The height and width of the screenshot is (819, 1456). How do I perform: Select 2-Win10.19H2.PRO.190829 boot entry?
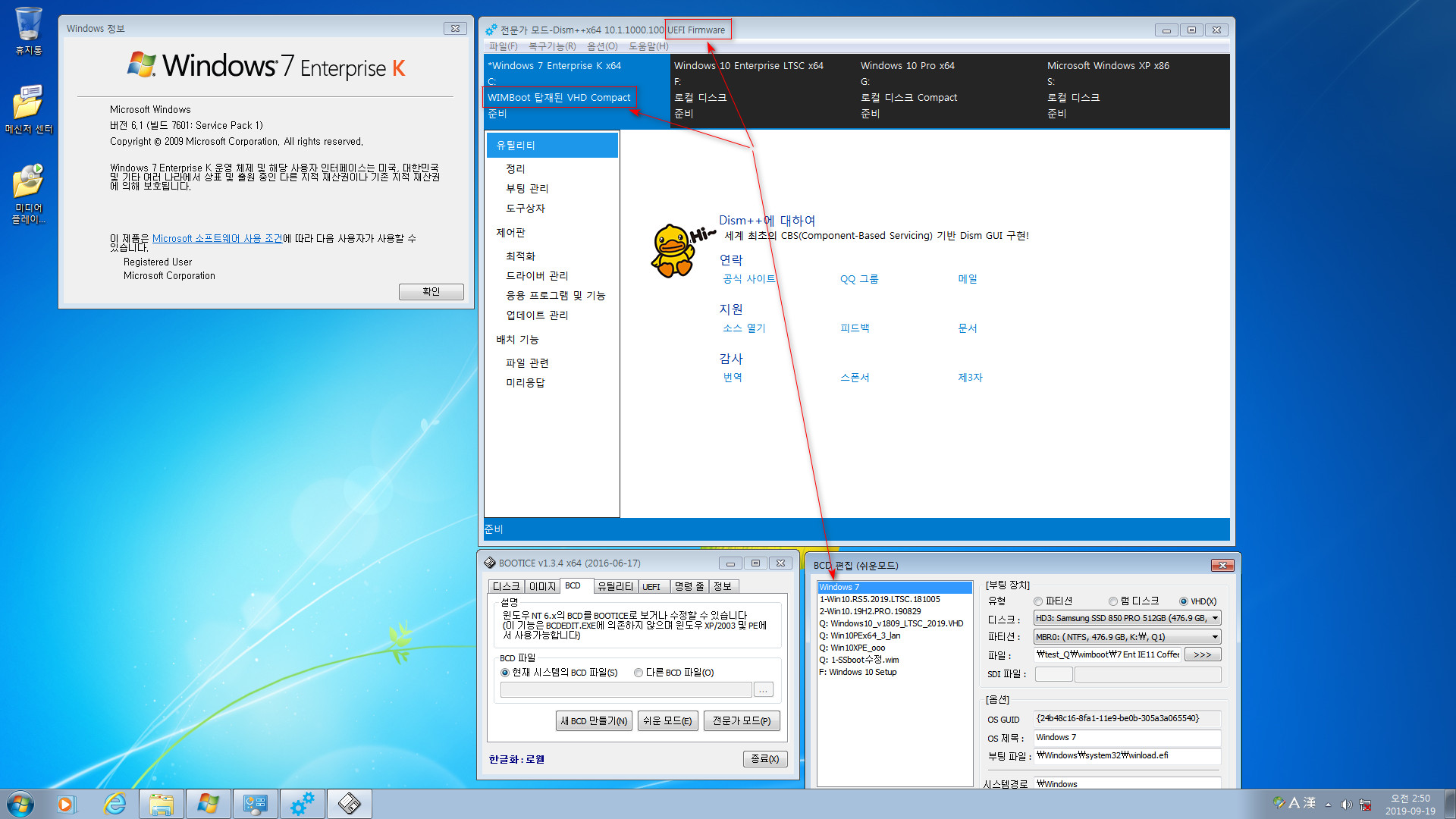[895, 611]
